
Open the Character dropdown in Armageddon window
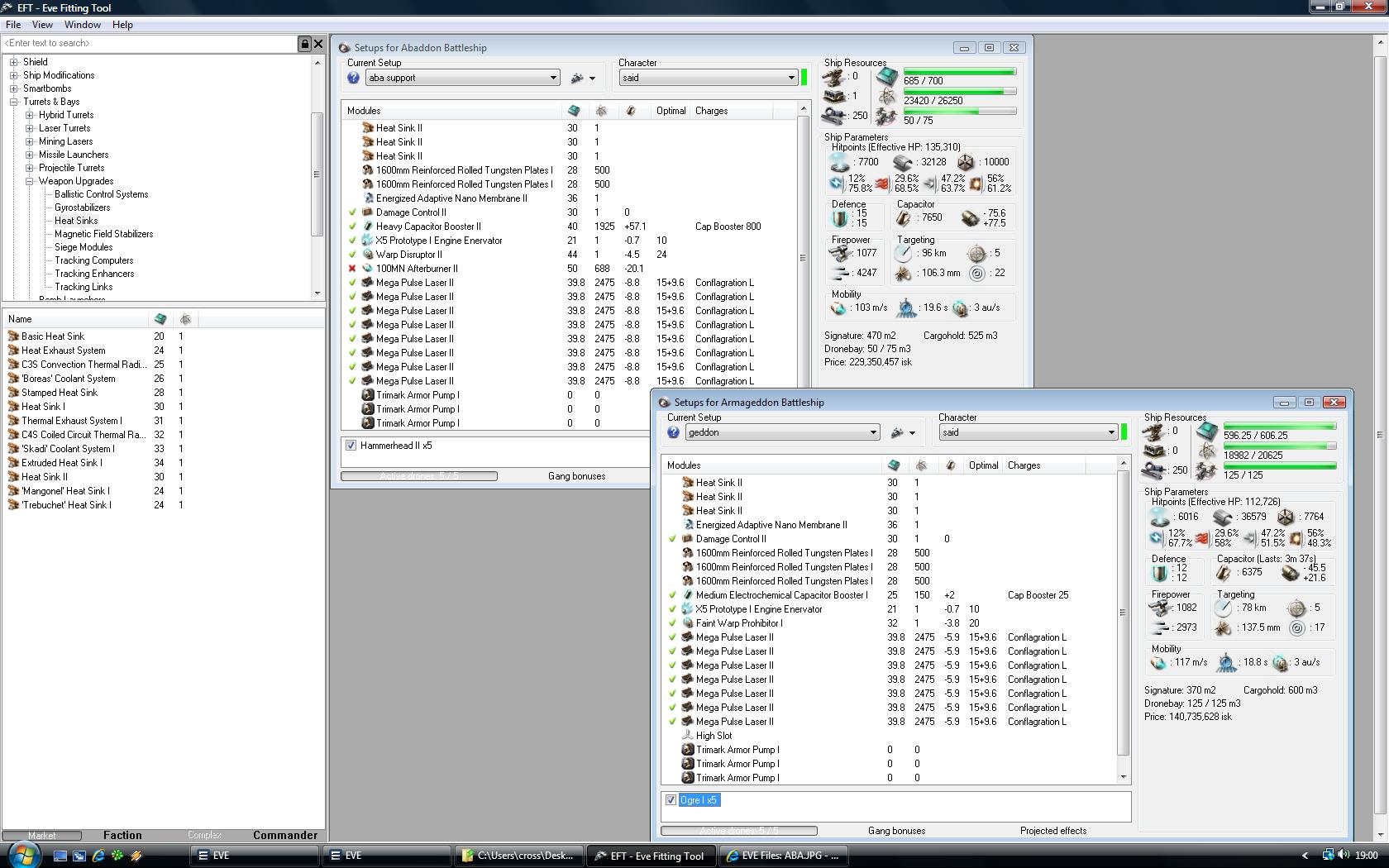pos(1110,432)
